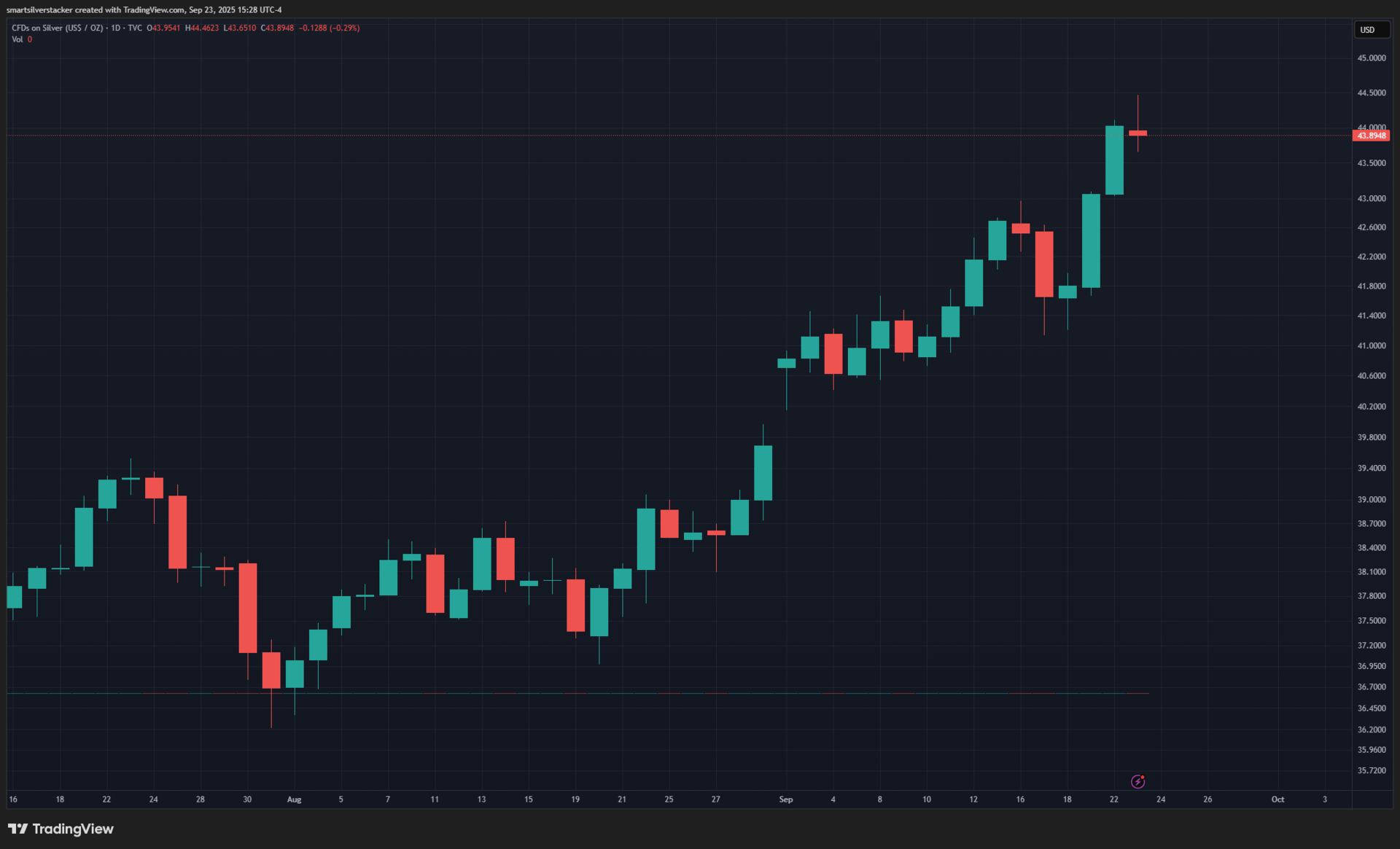
Task: Select the CFDs on Silver symbol title
Action: pyautogui.click(x=57, y=28)
